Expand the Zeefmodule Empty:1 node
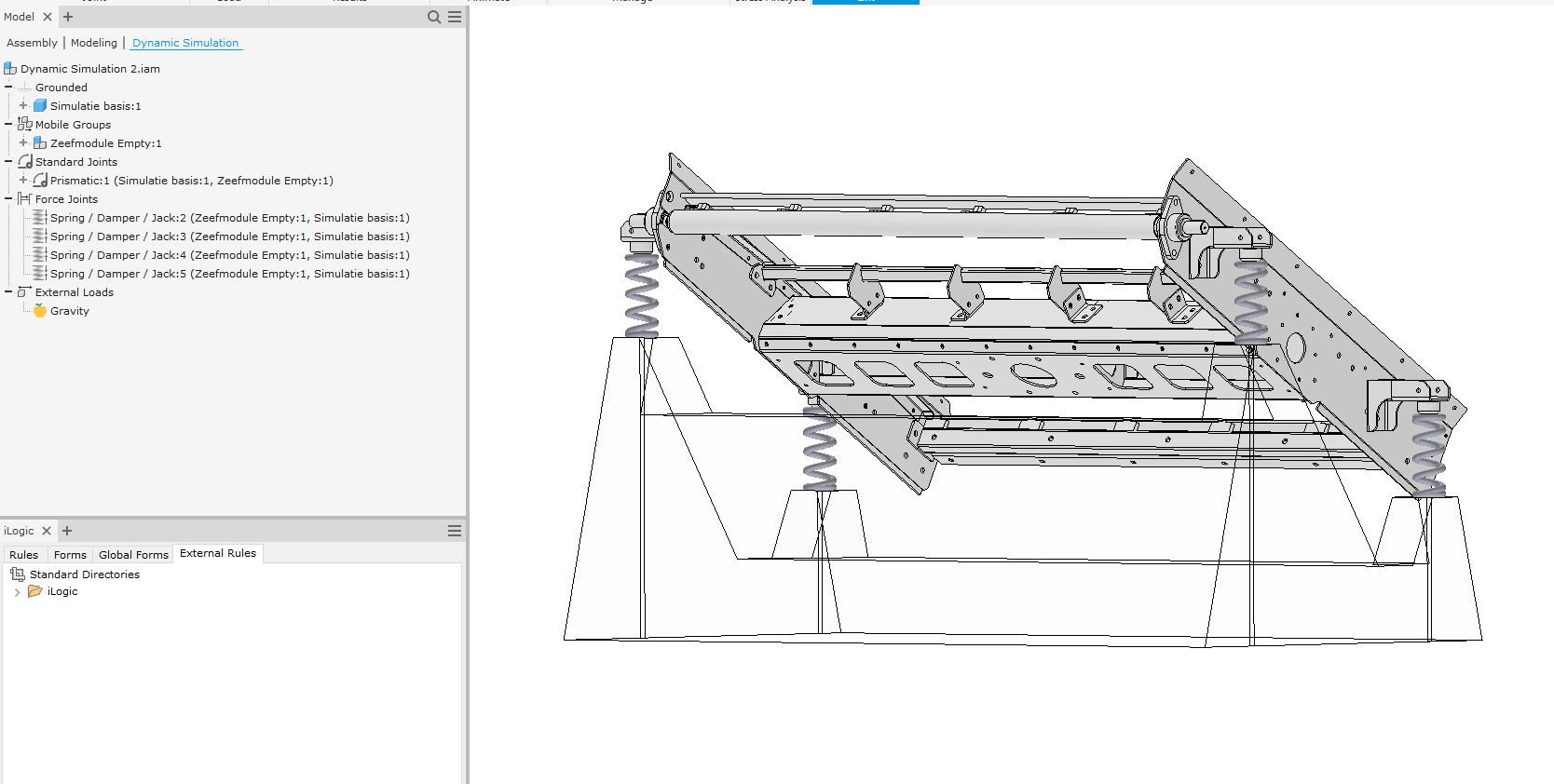Viewport: 1554px width, 784px height. 23,142
